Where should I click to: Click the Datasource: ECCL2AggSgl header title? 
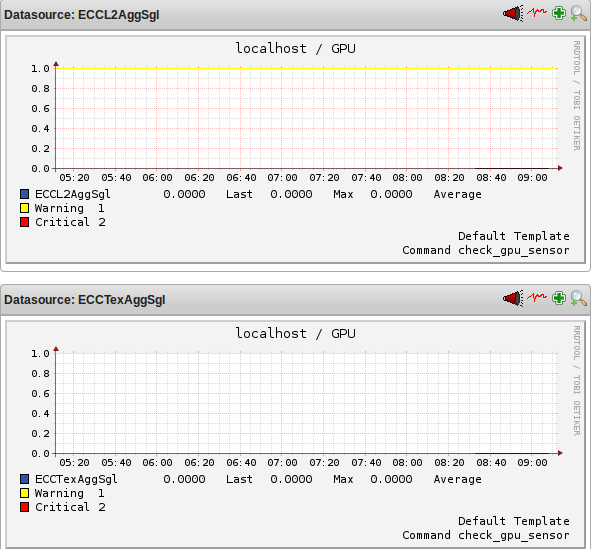point(82,15)
